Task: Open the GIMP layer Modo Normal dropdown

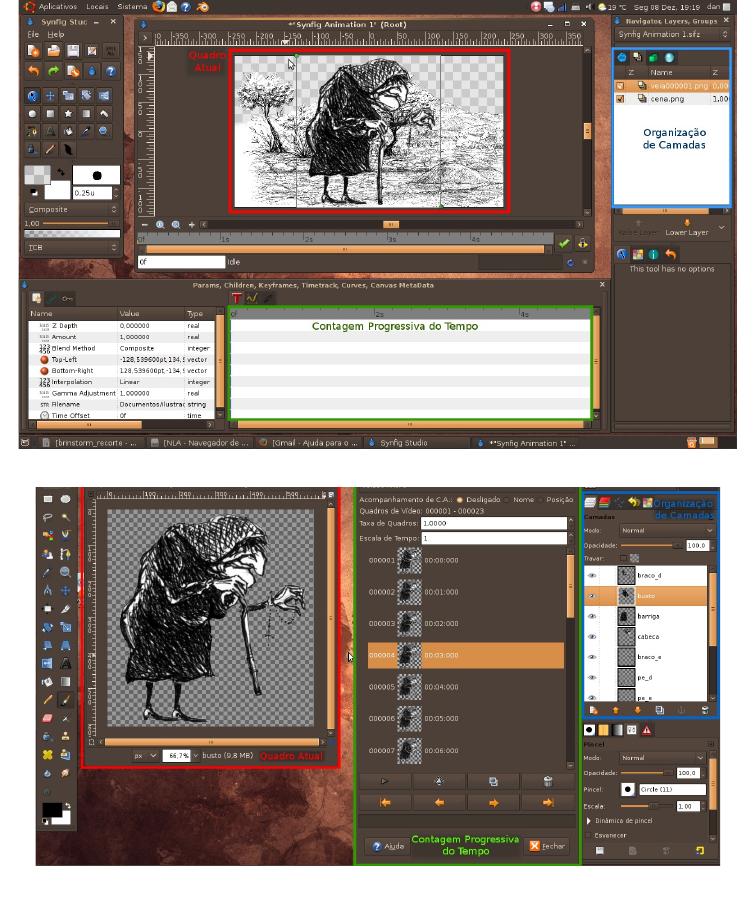Action: pyautogui.click(x=668, y=530)
